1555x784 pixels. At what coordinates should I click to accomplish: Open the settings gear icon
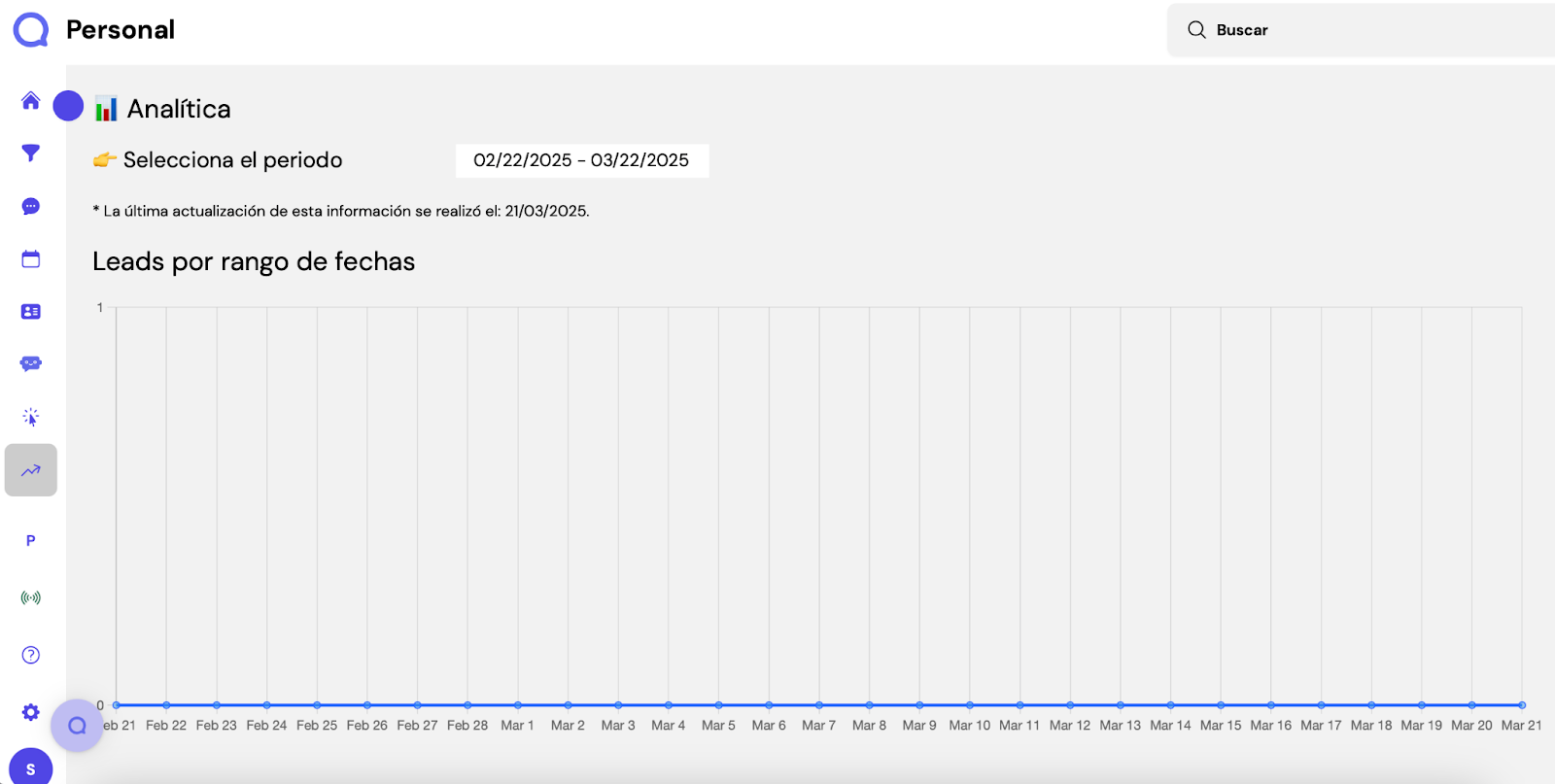pyautogui.click(x=31, y=712)
